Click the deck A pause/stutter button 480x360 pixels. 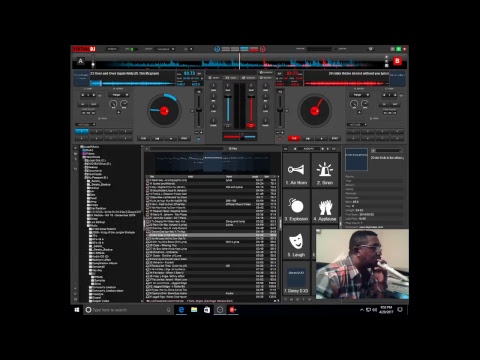157,138
